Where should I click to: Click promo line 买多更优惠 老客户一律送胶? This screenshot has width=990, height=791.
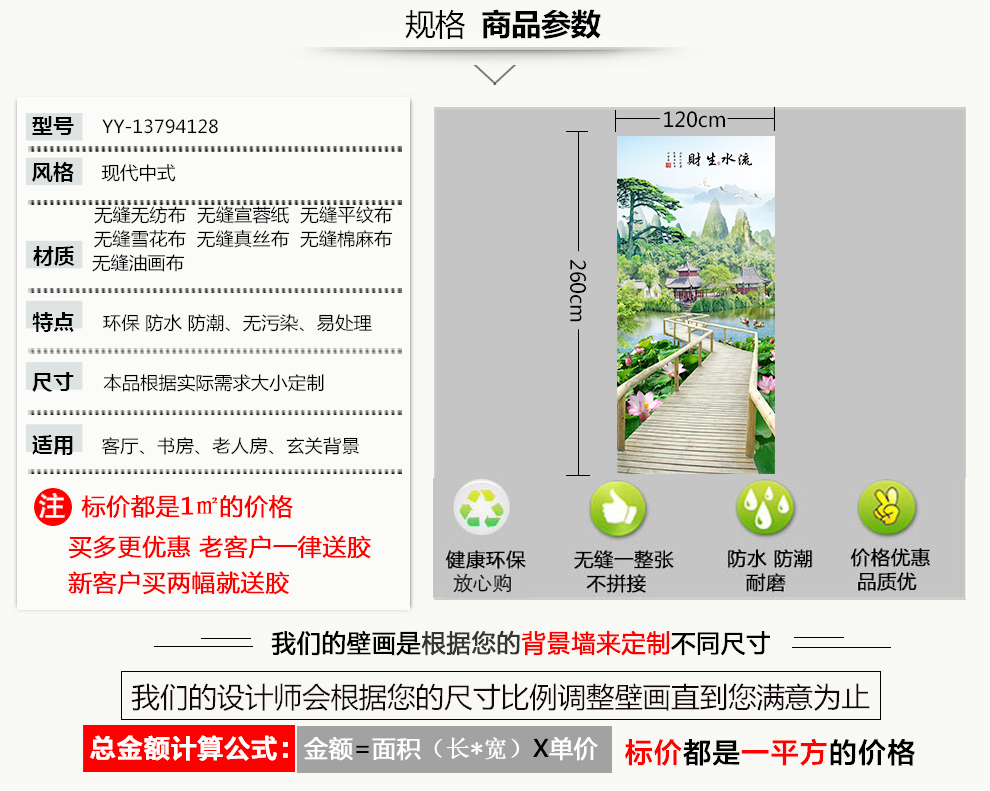coord(220,547)
